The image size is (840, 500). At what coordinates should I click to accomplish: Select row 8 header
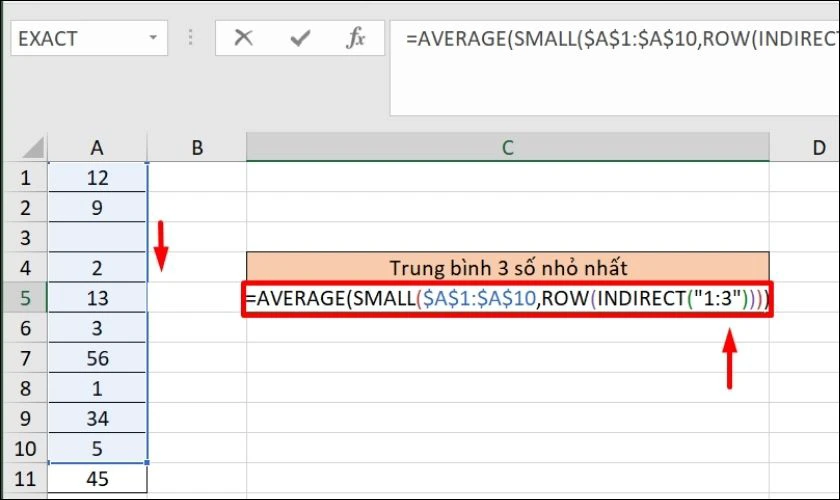coord(25,388)
